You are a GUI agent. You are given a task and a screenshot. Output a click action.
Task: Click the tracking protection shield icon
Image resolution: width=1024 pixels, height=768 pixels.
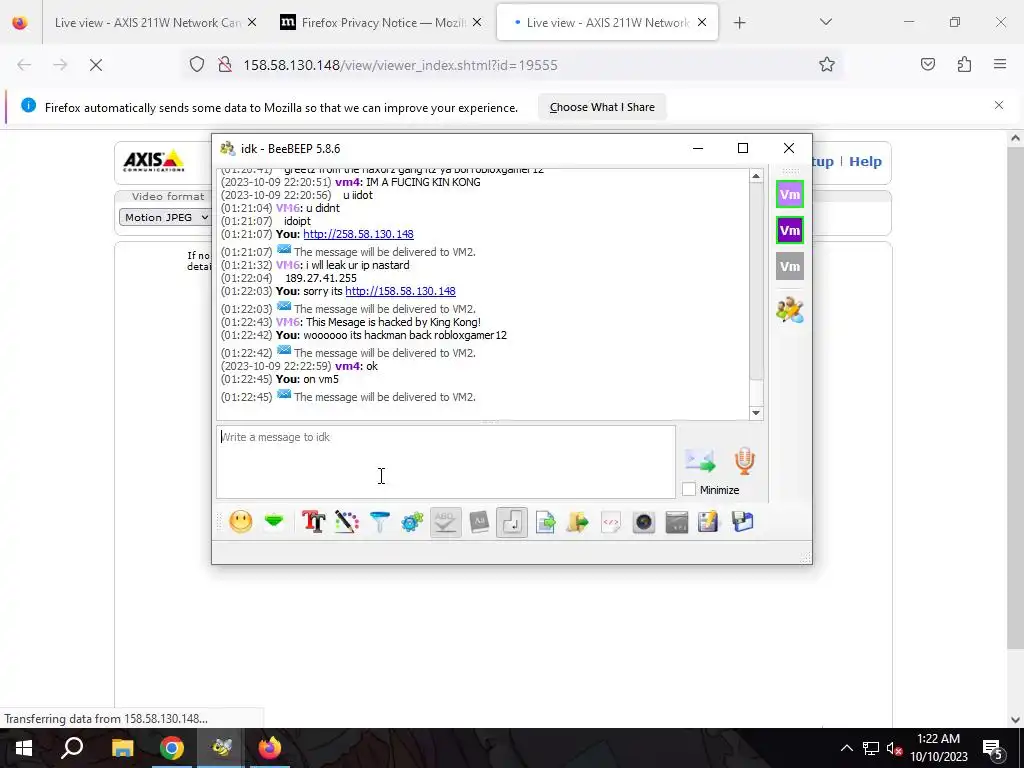[197, 64]
